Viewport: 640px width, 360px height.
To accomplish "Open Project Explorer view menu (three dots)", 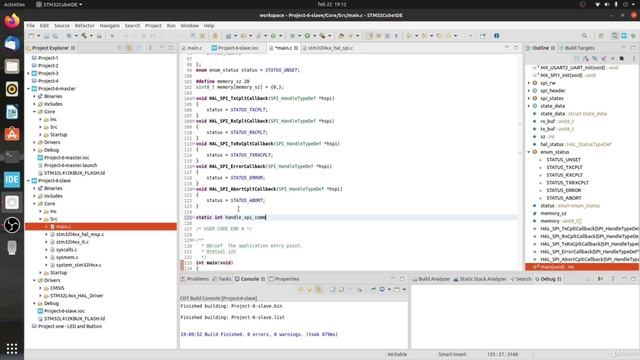I will coord(150,48).
